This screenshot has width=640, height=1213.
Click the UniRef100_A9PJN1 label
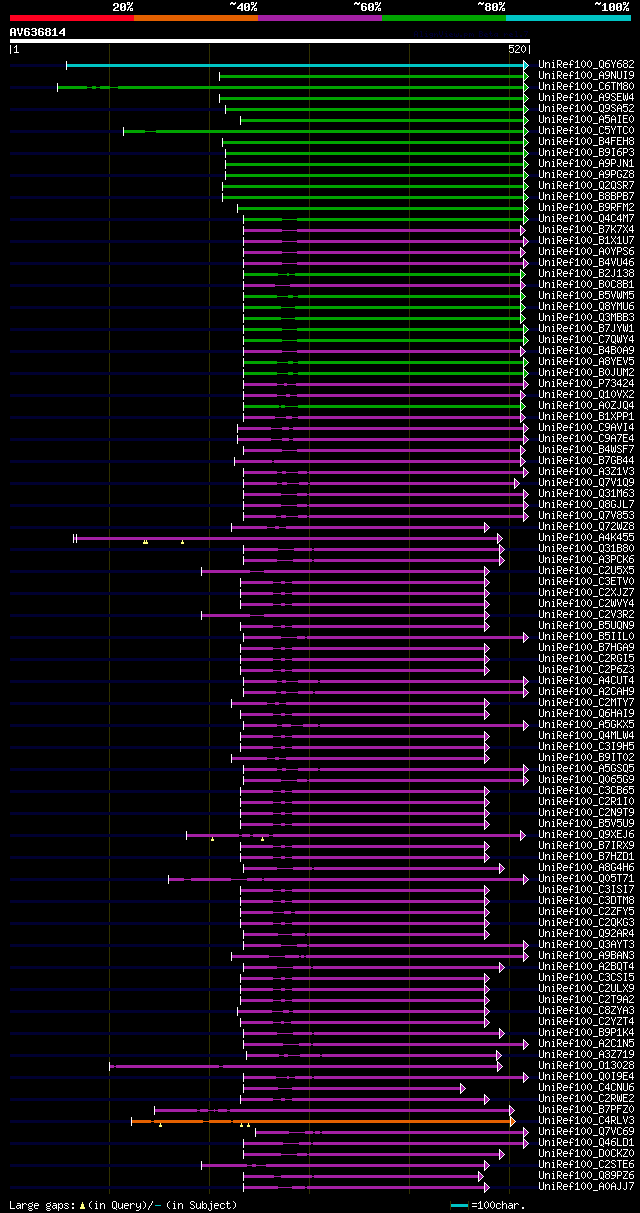tap(586, 164)
